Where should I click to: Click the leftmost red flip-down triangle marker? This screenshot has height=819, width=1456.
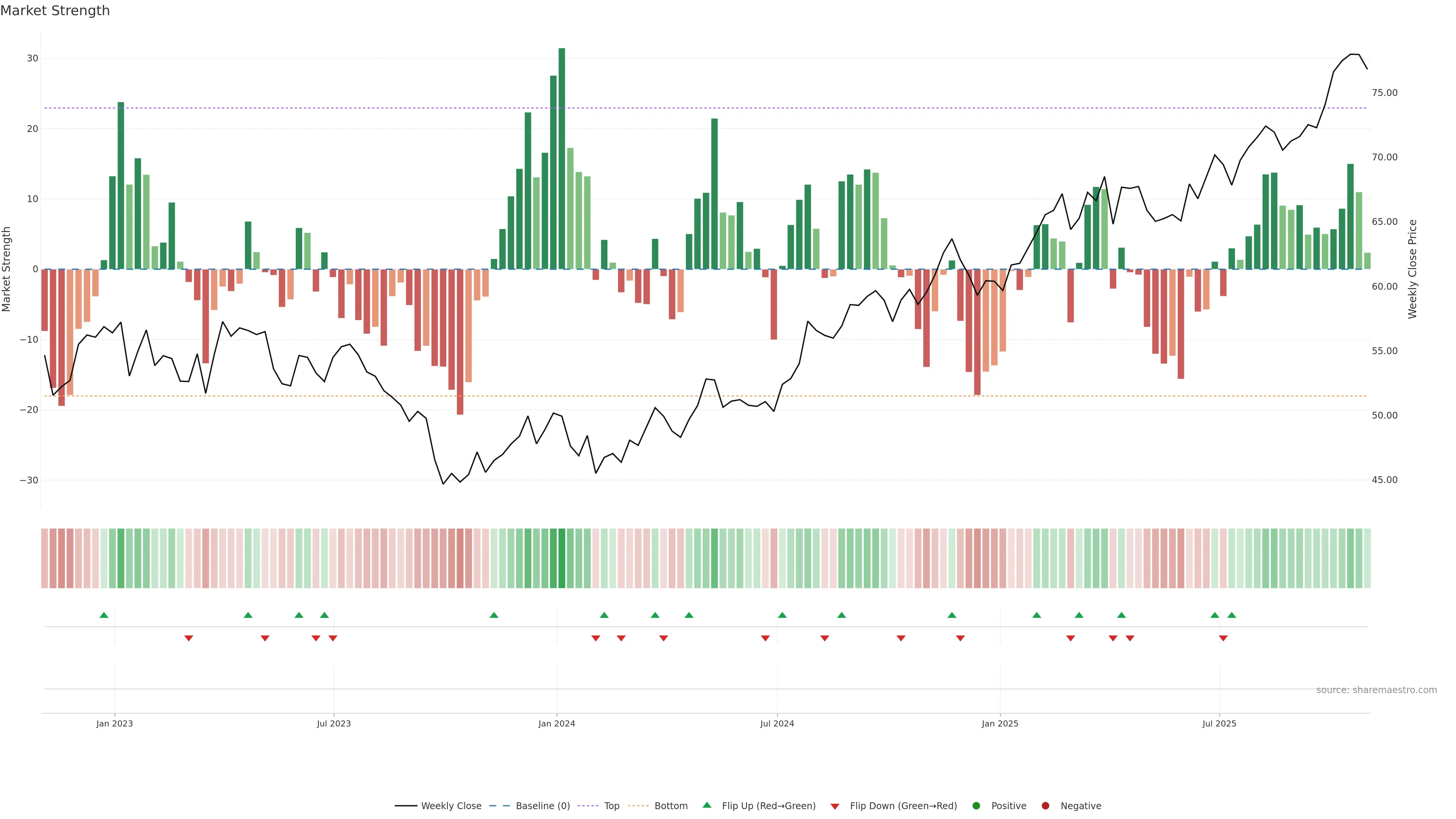click(189, 638)
